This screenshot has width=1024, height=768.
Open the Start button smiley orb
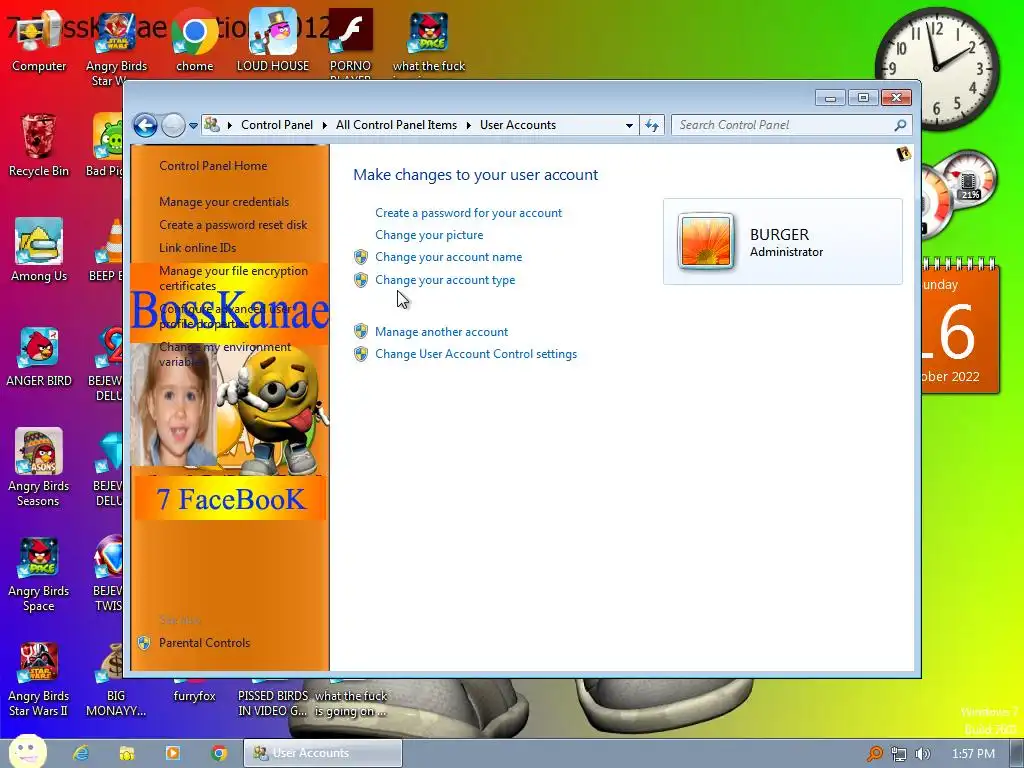(27, 751)
